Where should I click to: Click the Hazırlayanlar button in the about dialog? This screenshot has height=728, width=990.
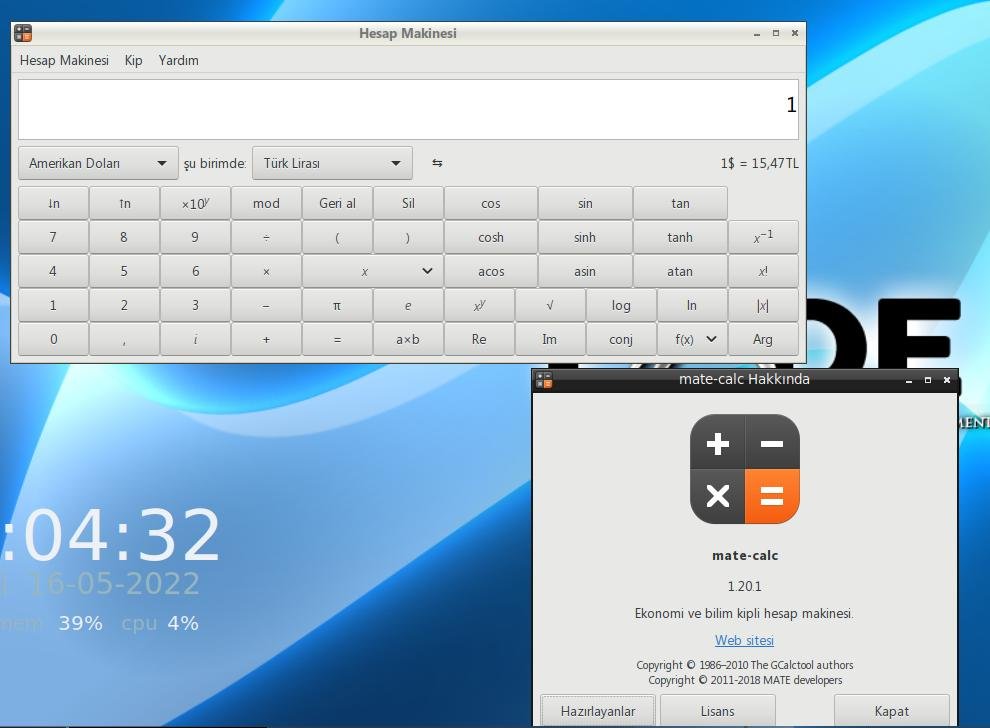[598, 711]
